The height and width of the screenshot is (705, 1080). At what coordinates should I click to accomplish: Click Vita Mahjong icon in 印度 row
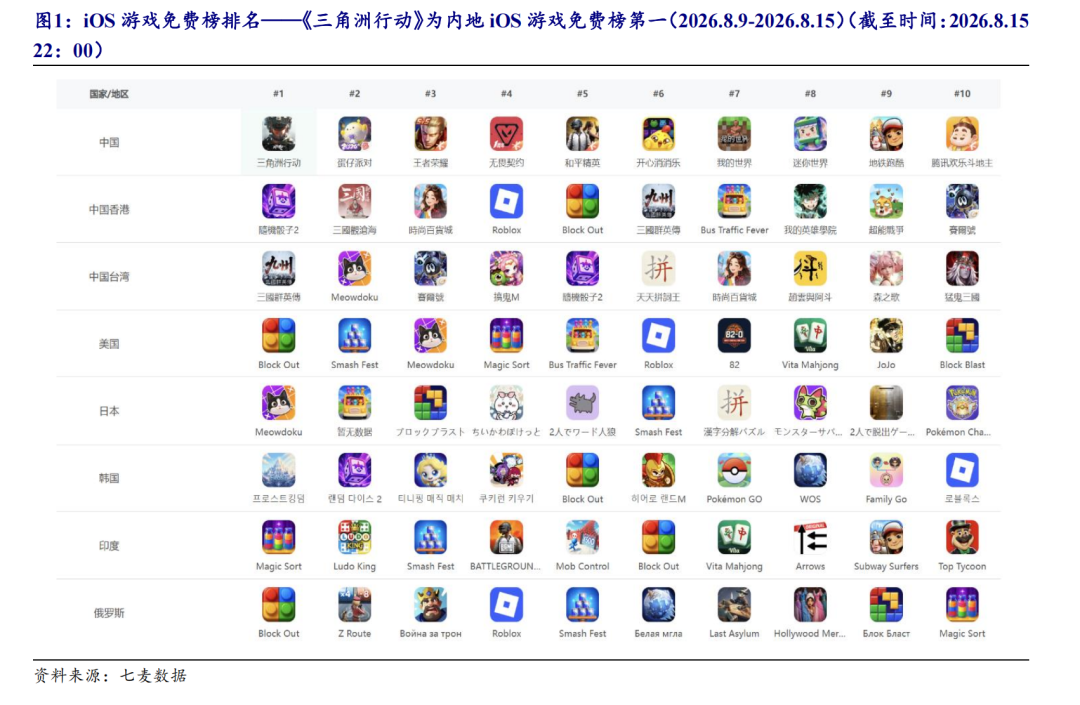734,537
